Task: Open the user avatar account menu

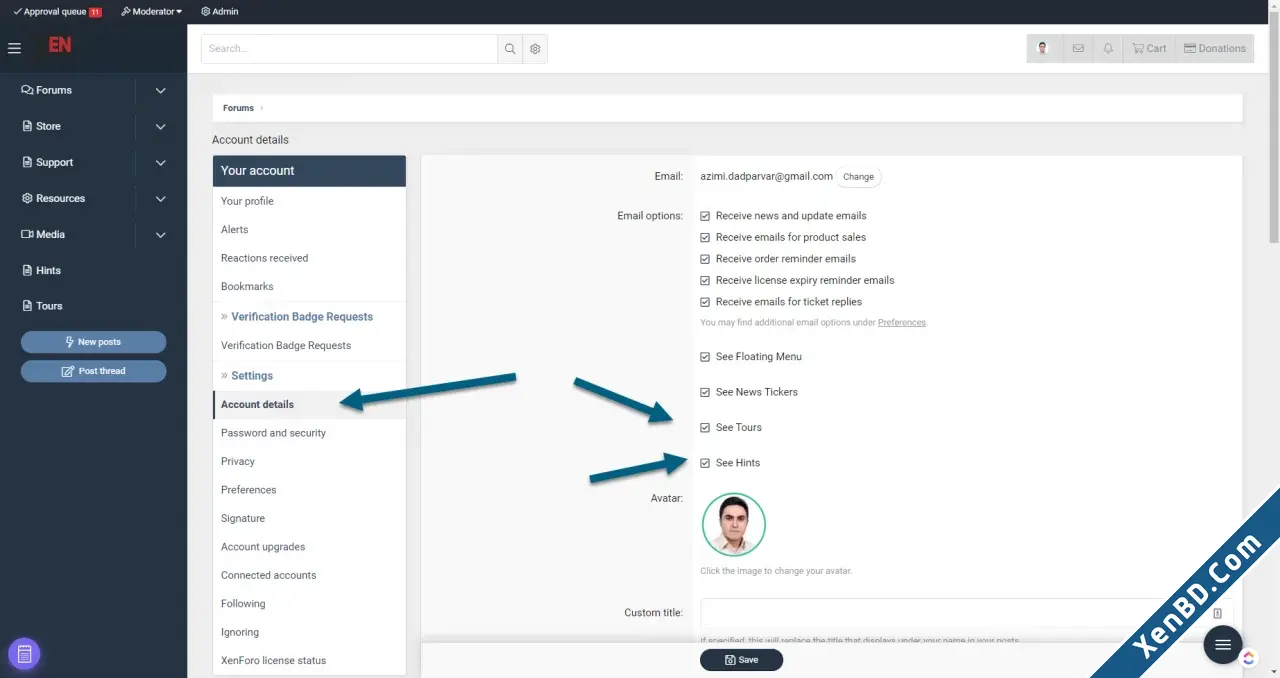Action: tap(1044, 48)
